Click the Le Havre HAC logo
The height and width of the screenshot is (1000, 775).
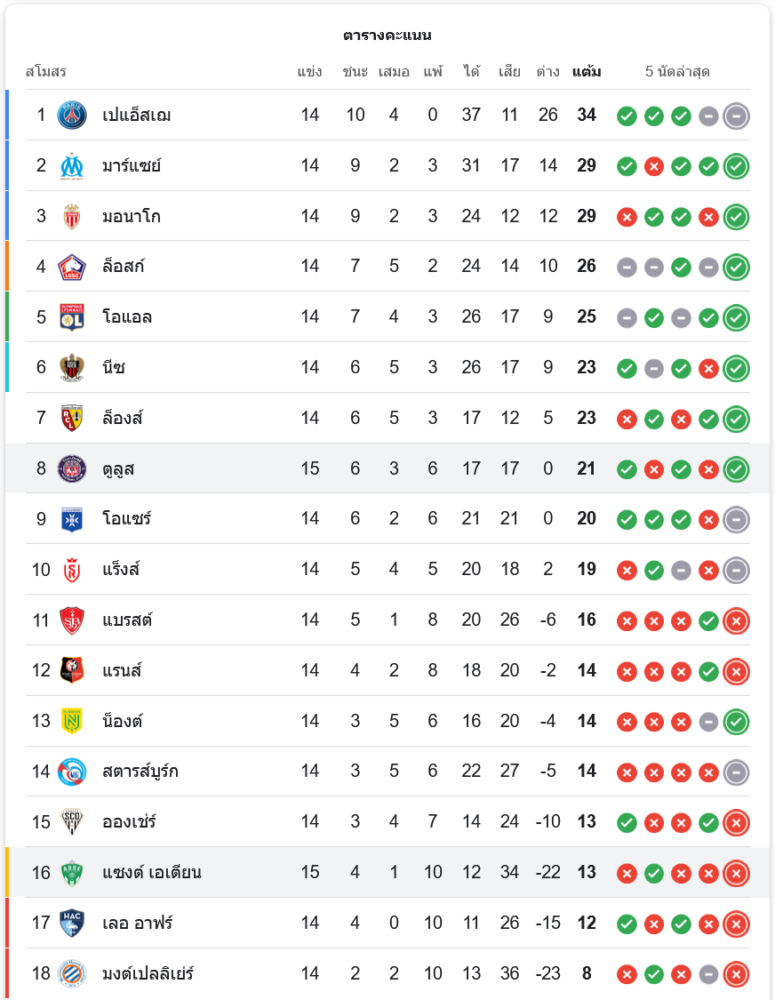pyautogui.click(x=72, y=922)
